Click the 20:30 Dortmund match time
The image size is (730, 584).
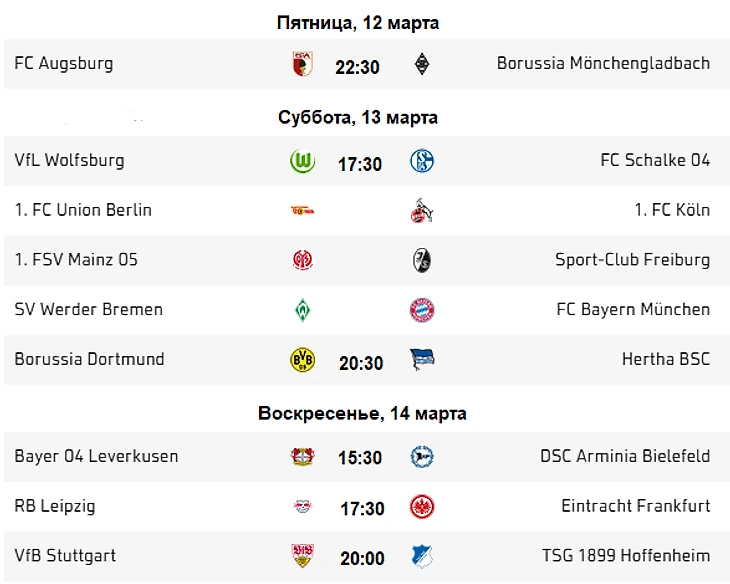click(x=361, y=362)
